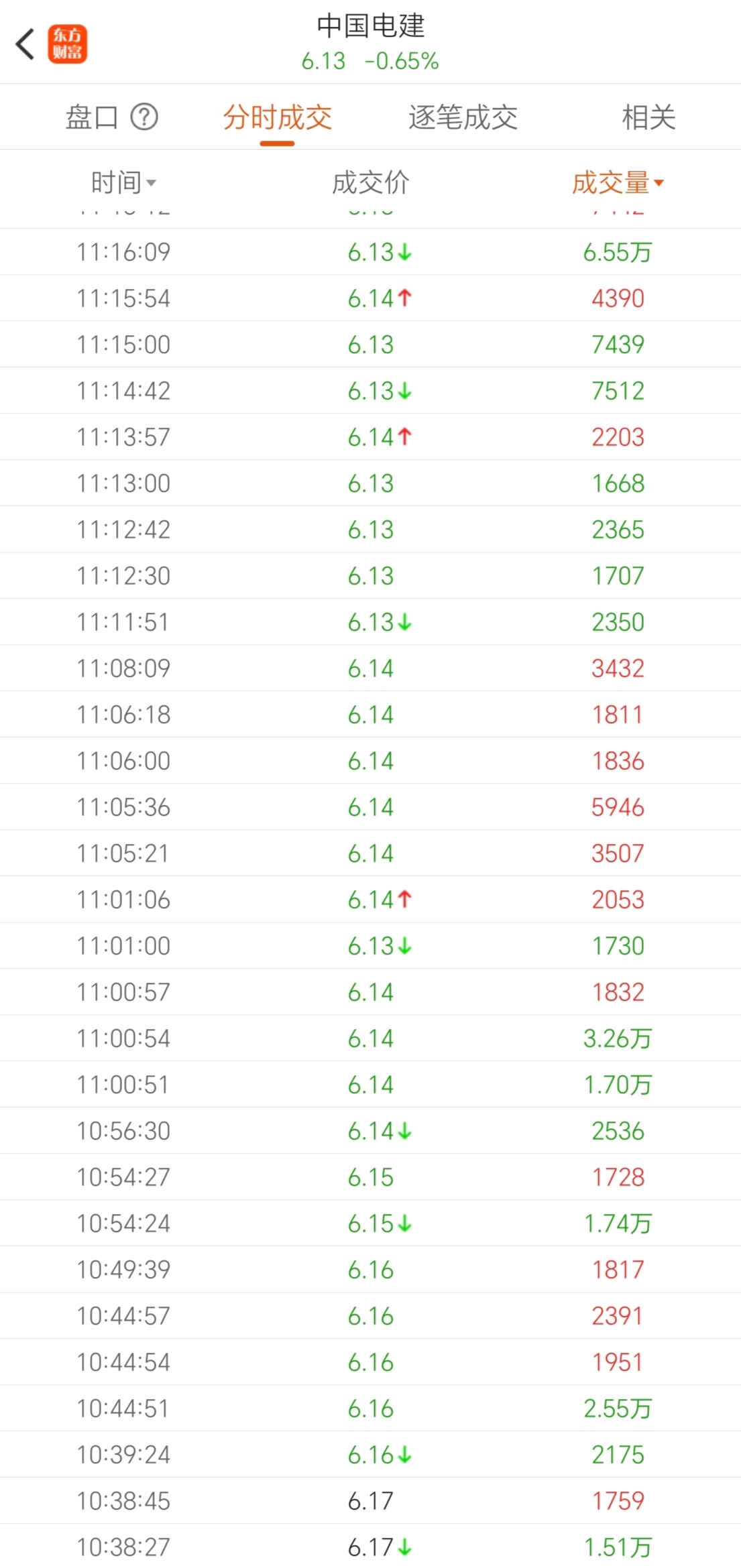
Task: Open the 相关 tab
Action: point(648,117)
